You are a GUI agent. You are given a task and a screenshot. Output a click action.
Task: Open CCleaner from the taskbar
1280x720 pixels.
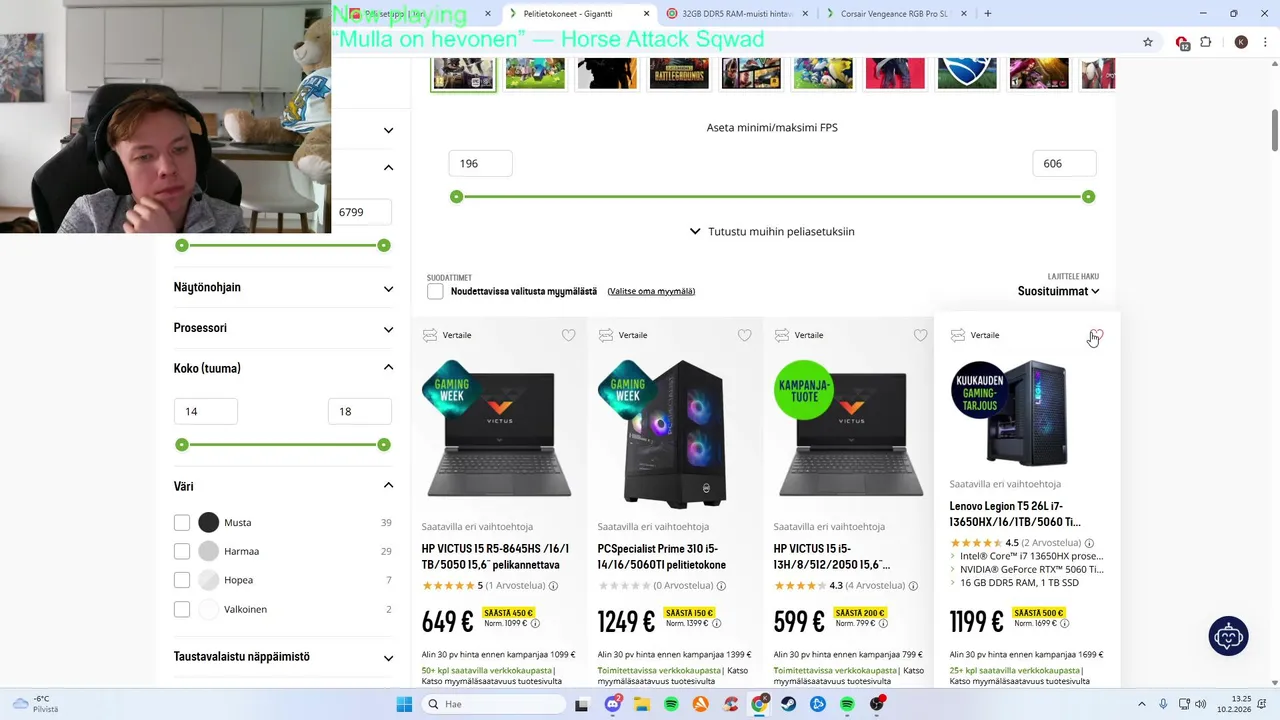point(730,704)
